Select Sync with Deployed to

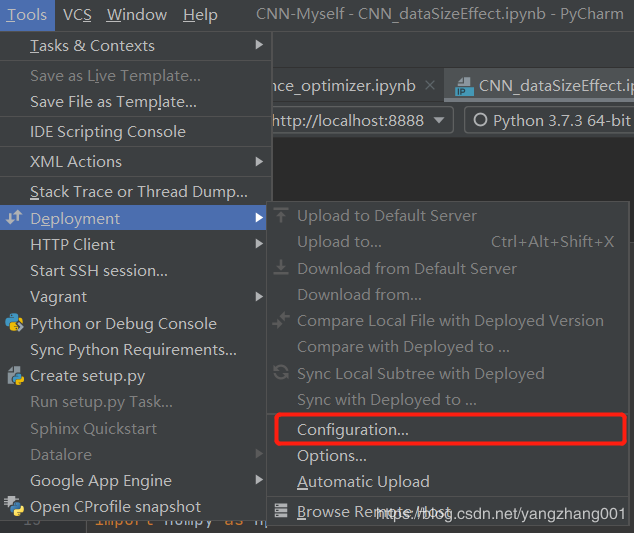click(x=448, y=400)
